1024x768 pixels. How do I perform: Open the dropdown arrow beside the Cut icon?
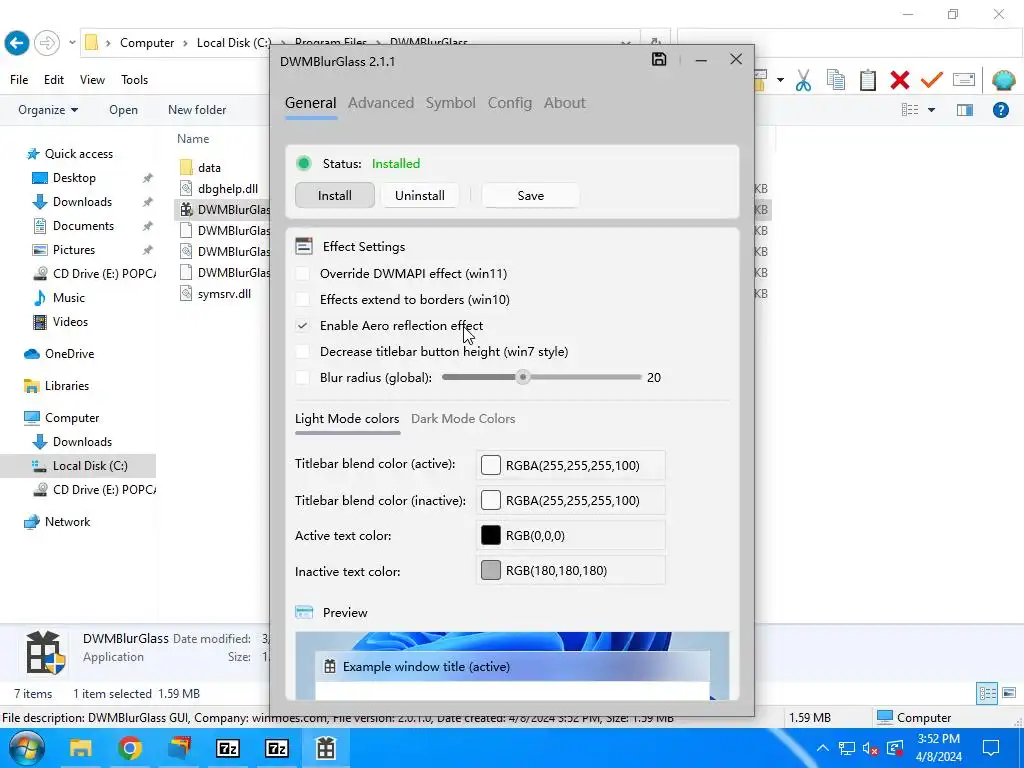[x=780, y=80]
